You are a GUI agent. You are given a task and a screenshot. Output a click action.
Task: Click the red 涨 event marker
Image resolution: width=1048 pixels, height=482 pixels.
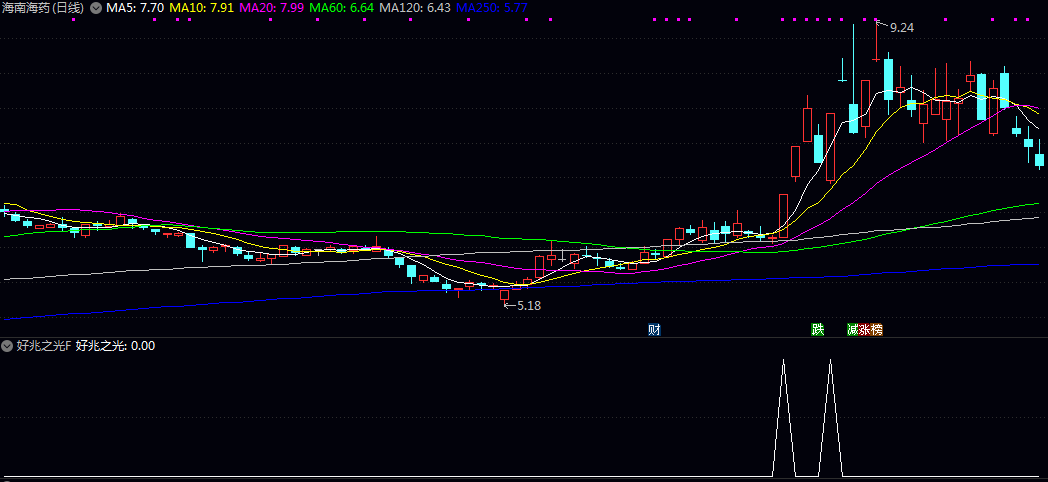tap(865, 329)
